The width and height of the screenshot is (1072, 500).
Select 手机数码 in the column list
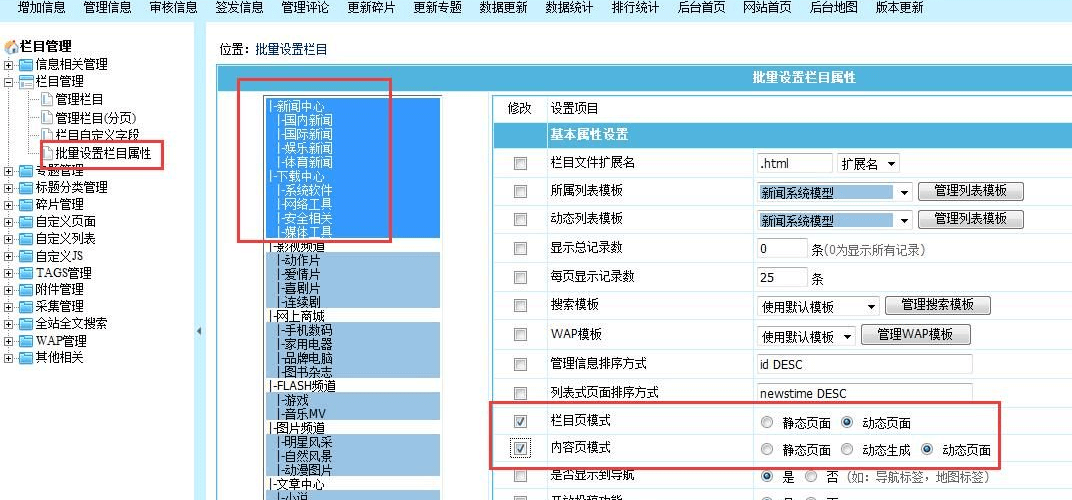pyautogui.click(x=308, y=330)
